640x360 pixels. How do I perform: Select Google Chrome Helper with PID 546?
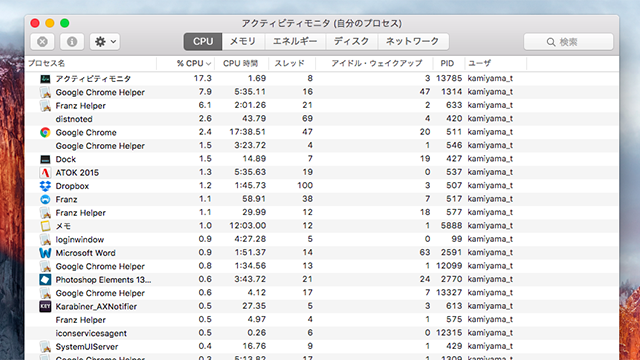[x=322, y=146]
